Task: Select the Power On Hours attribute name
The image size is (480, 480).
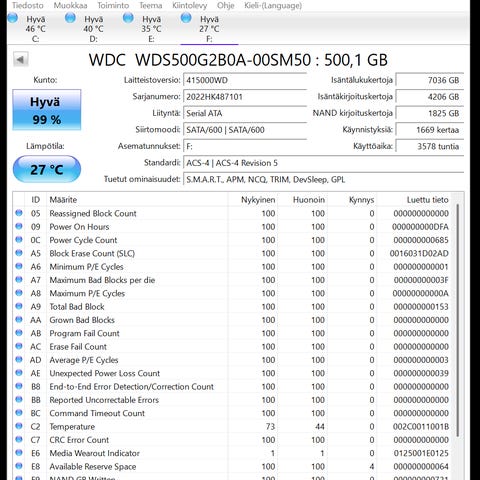Action: [x=79, y=227]
